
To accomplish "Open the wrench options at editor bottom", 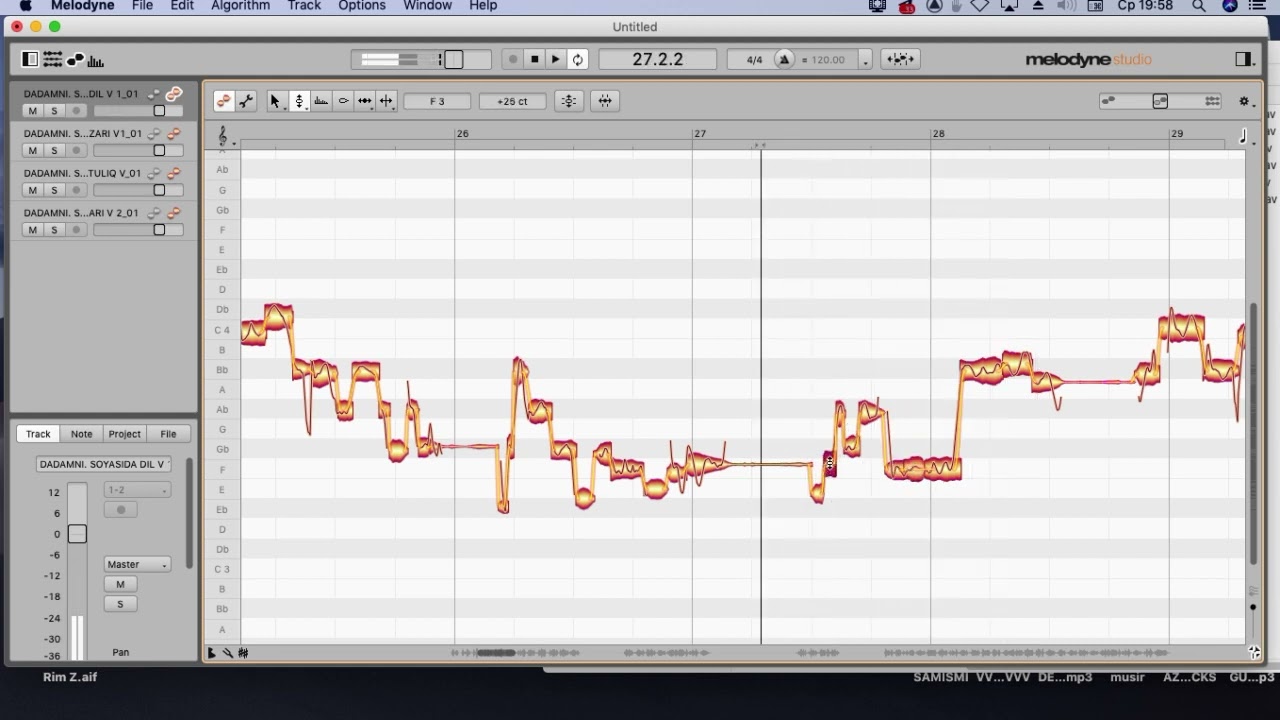I will (227, 653).
